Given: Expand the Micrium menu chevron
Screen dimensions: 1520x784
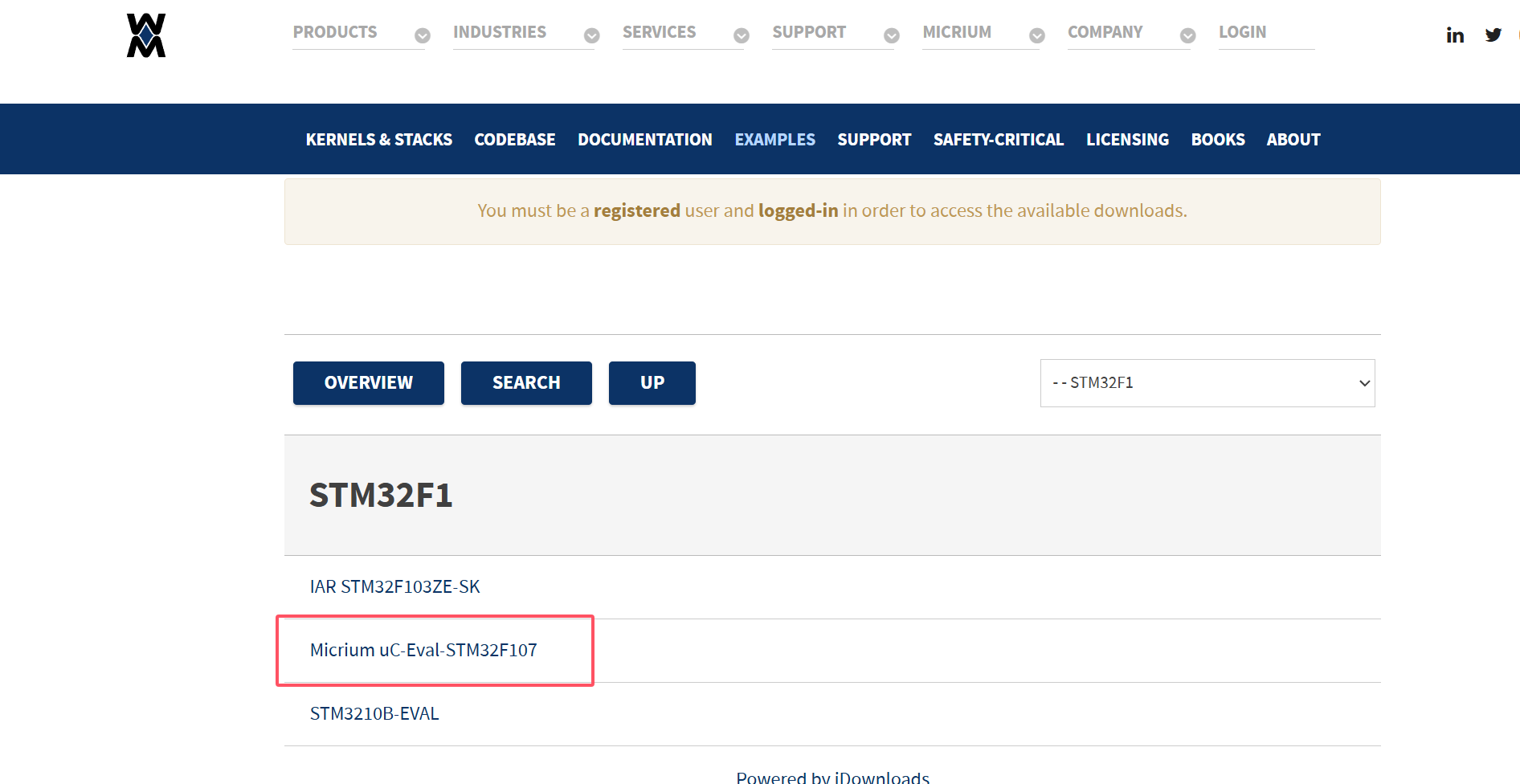Looking at the screenshot, I should (1037, 35).
